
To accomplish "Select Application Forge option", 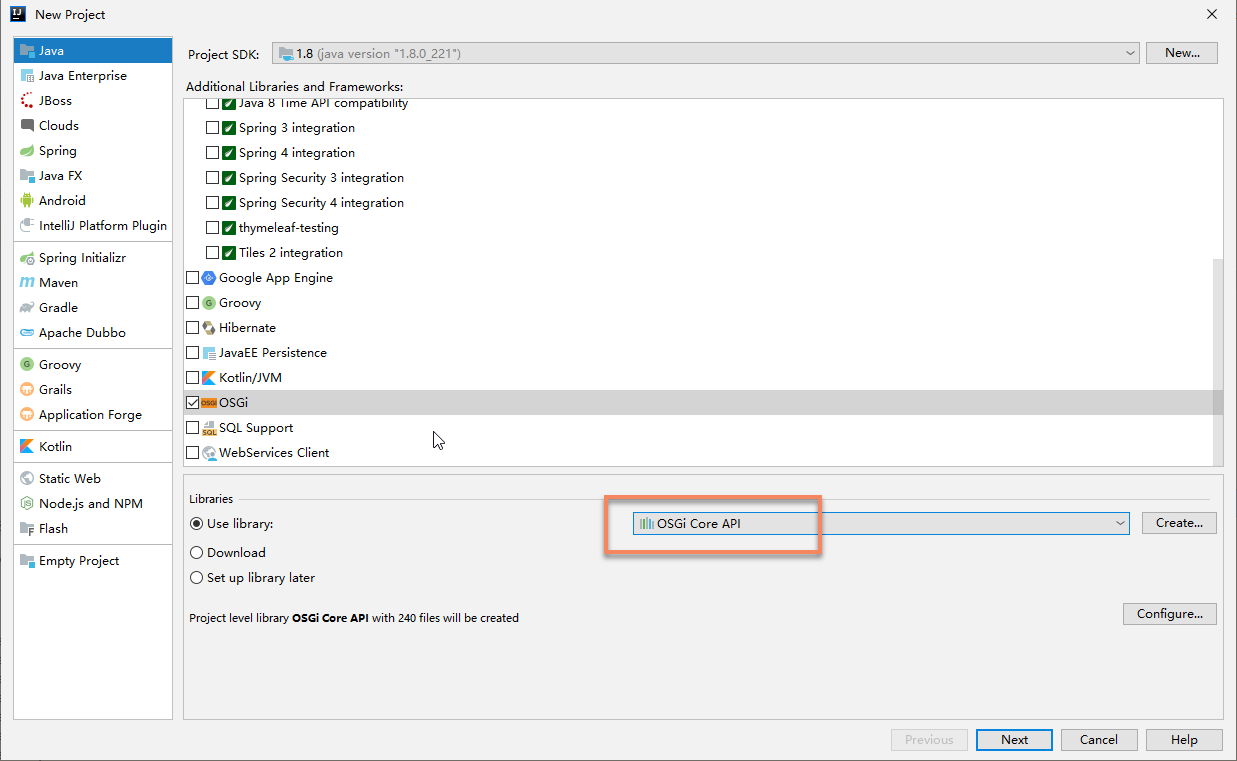I will pyautogui.click(x=93, y=415).
